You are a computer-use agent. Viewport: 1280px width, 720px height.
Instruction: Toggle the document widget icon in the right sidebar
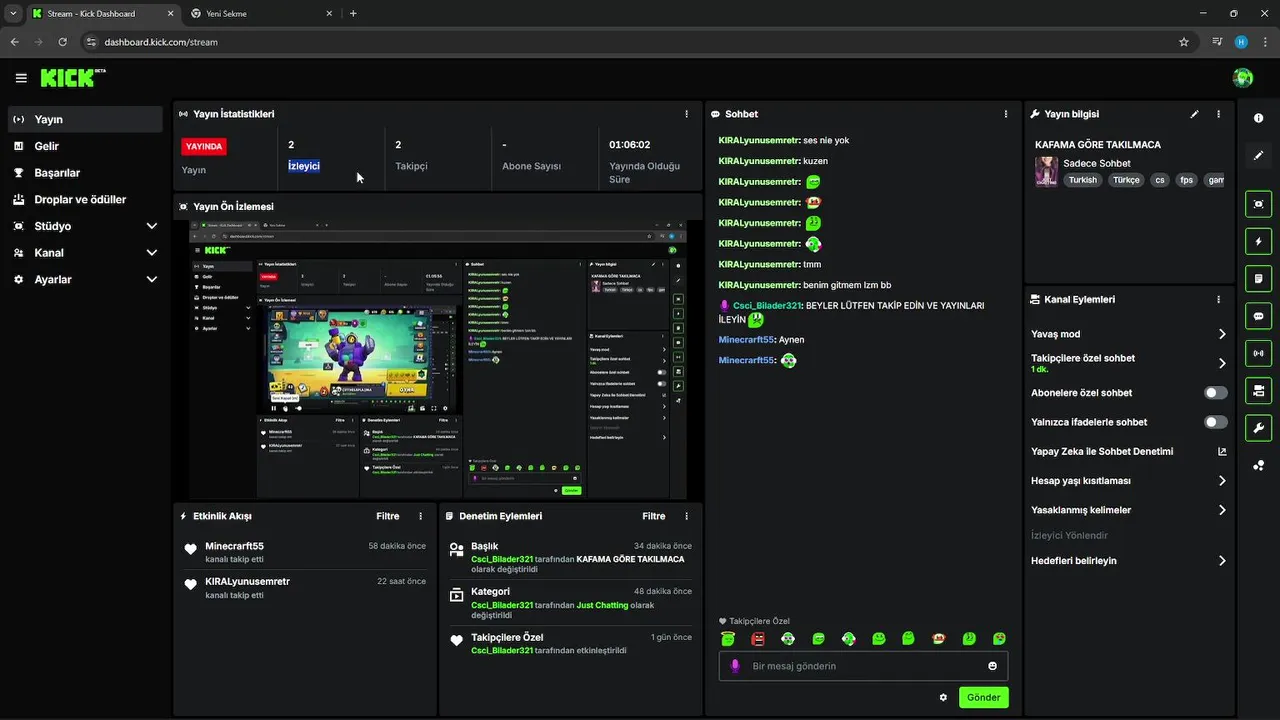[x=1258, y=278]
